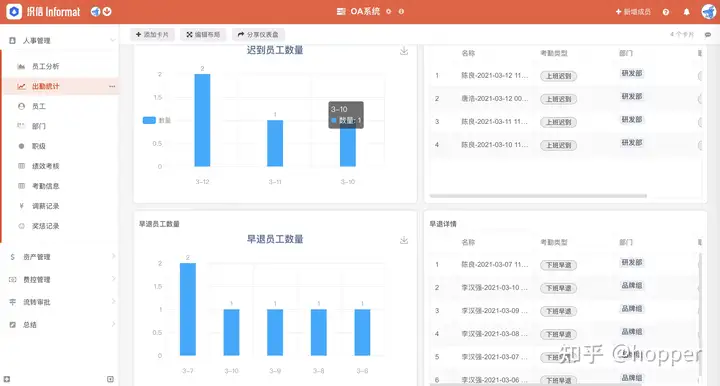Open 职级 menu item
720x386 pixels.
(39, 146)
